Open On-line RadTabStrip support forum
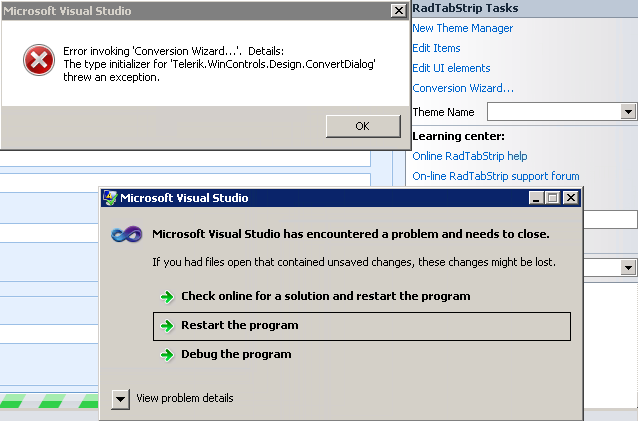This screenshot has height=421, width=638. point(496,176)
